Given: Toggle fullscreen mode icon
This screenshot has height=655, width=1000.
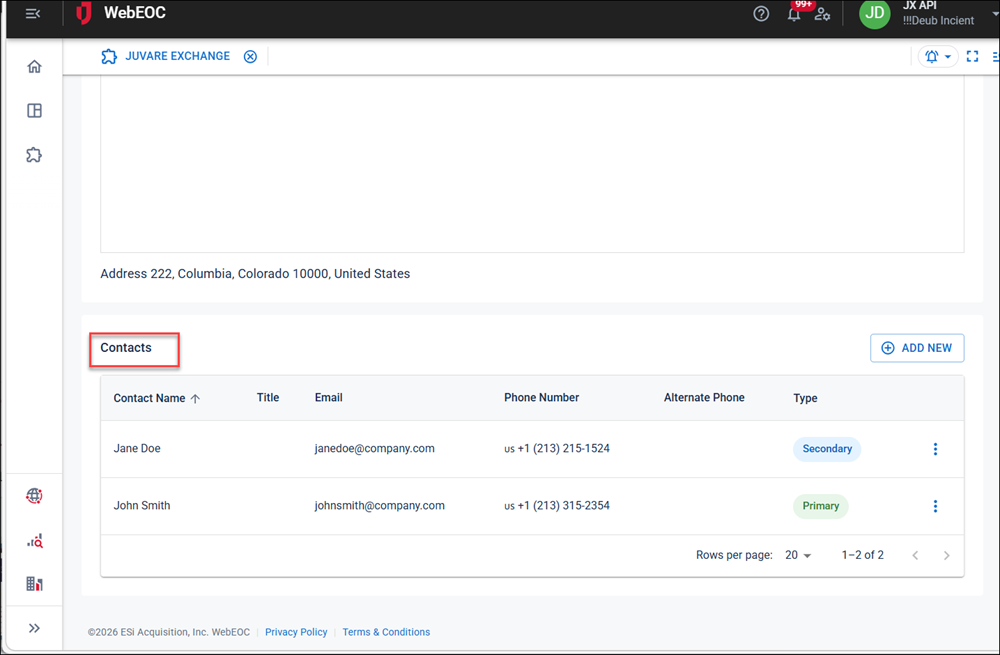Looking at the screenshot, I should (973, 57).
